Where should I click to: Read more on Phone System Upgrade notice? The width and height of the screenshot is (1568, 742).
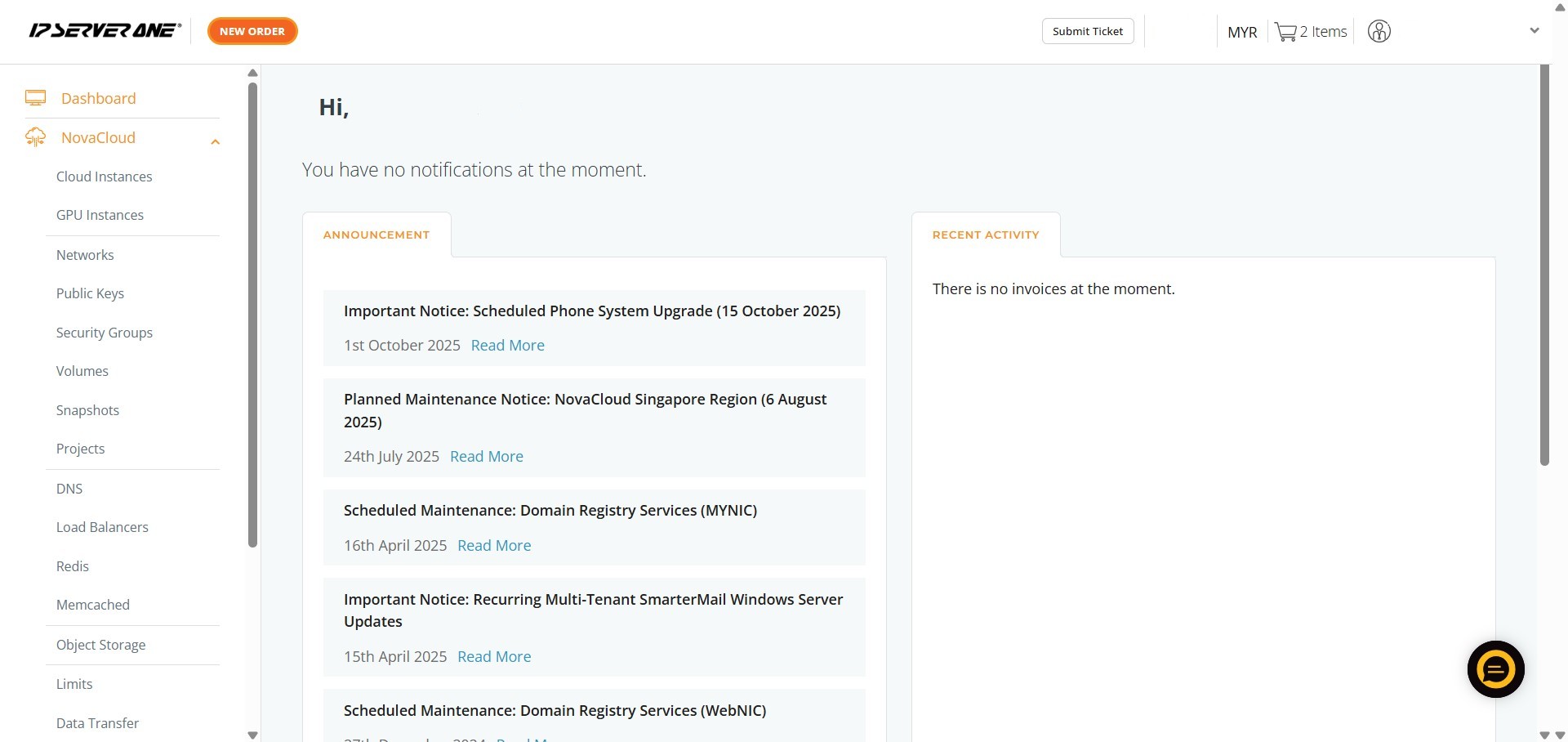click(507, 345)
